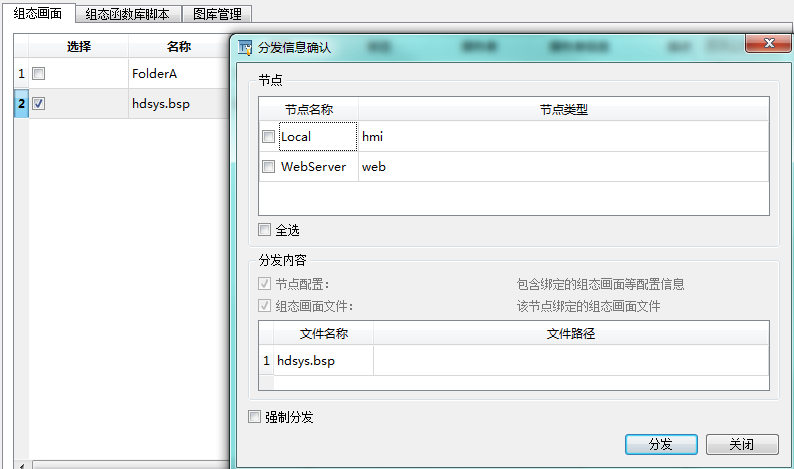
Task: Uncheck the hdsys.bsp row checkbox
Action: click(x=38, y=103)
